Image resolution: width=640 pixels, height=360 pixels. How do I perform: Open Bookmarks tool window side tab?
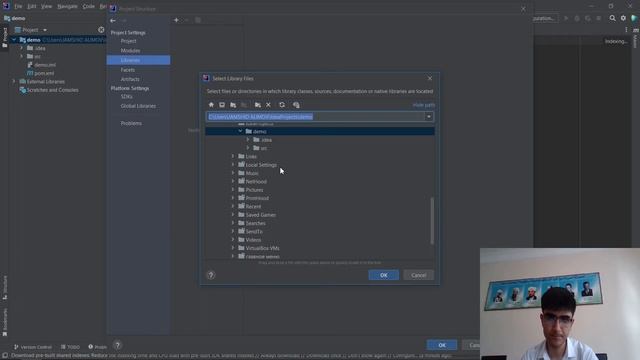pos(5,322)
